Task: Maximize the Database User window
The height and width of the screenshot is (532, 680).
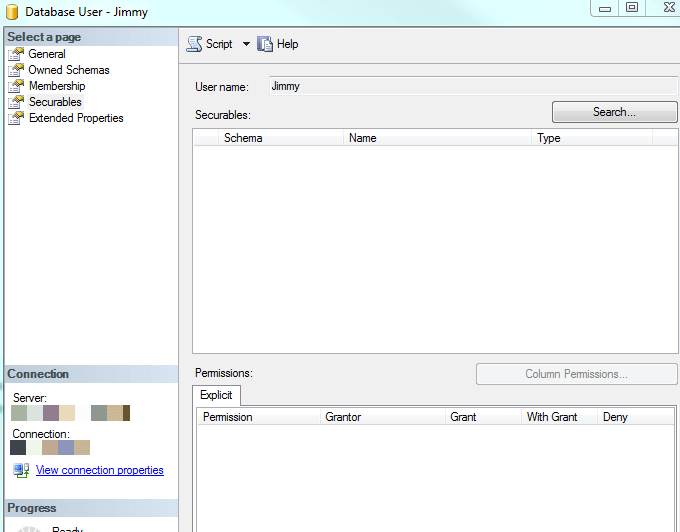Action: pyautogui.click(x=632, y=8)
